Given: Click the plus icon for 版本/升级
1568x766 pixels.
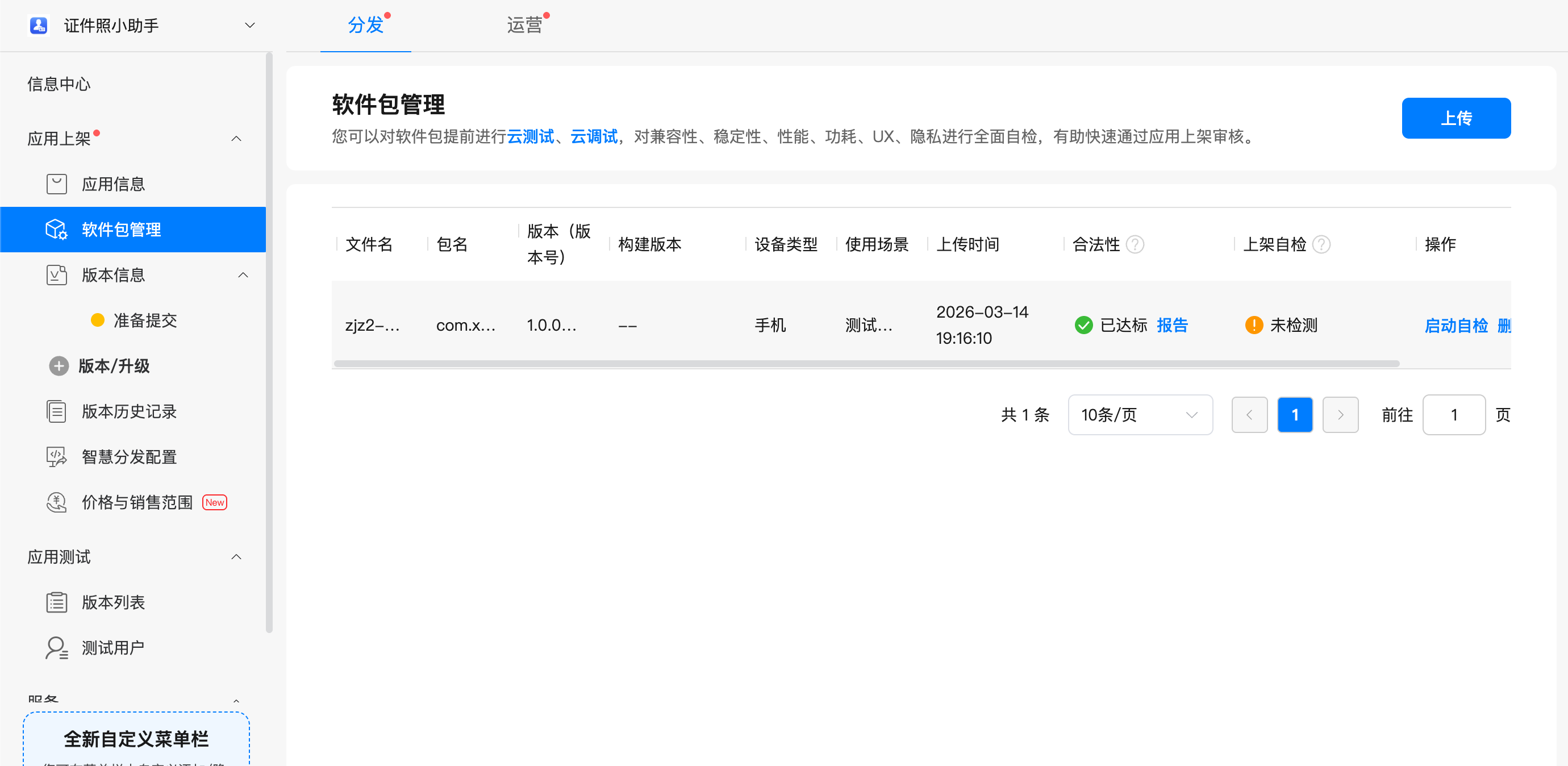Looking at the screenshot, I should (59, 366).
